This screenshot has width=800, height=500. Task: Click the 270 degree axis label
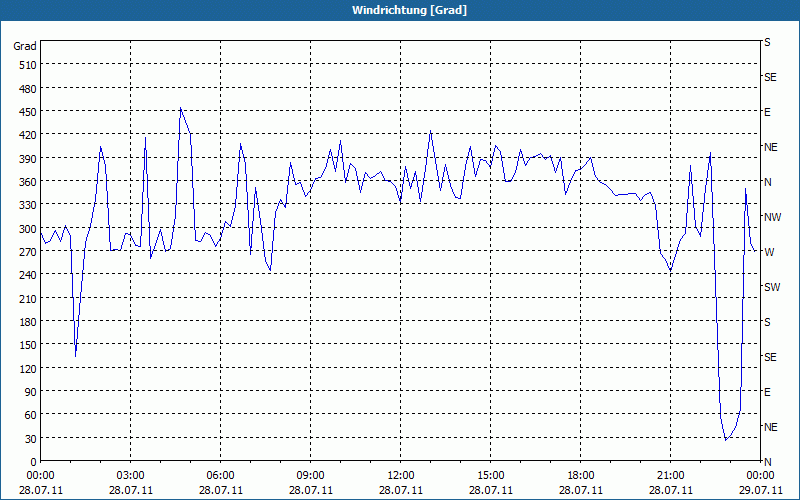[x=28, y=252]
